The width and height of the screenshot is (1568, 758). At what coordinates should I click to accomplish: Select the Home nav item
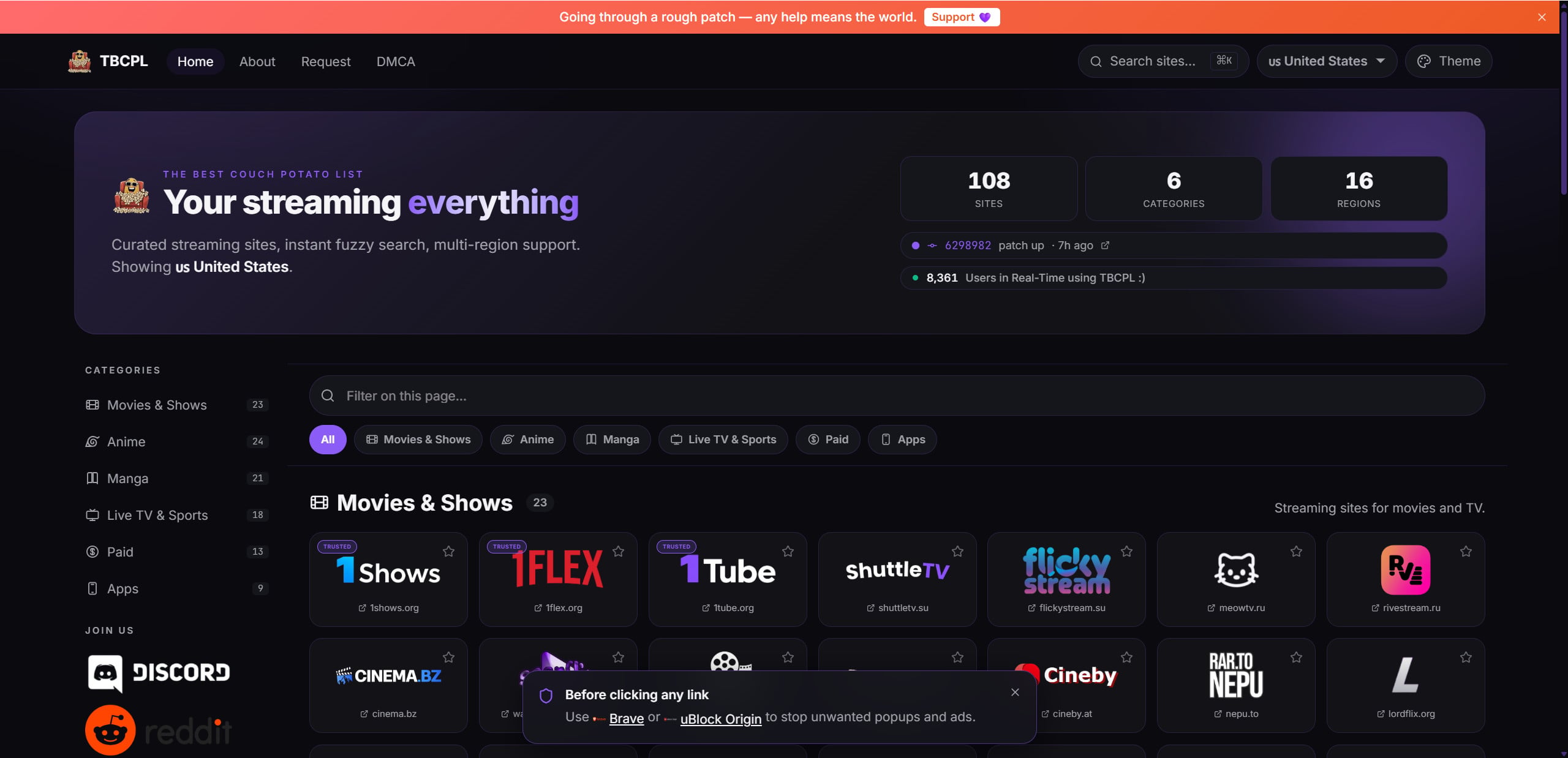pyautogui.click(x=195, y=61)
